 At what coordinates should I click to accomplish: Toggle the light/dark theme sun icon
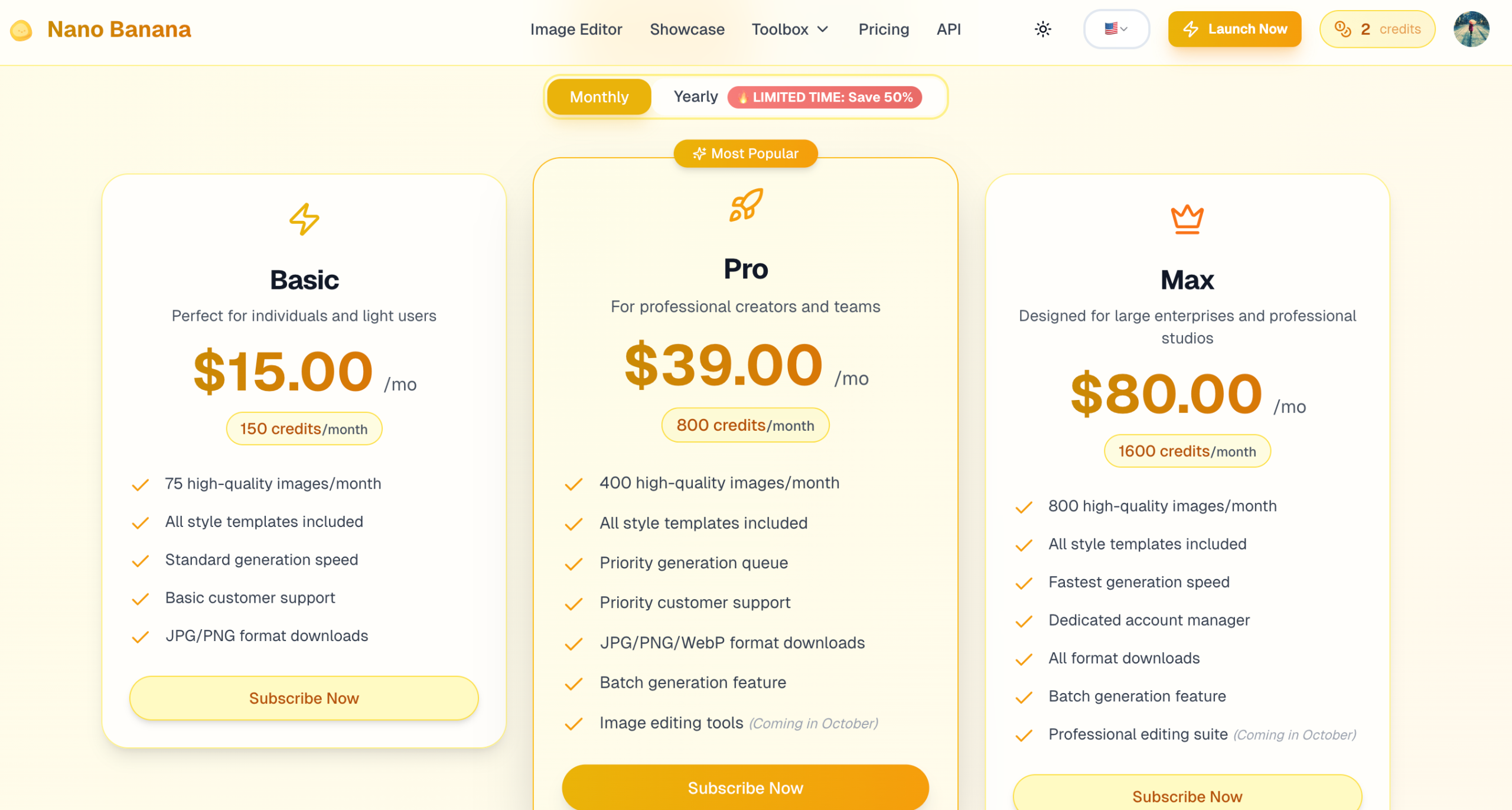pyautogui.click(x=1043, y=30)
